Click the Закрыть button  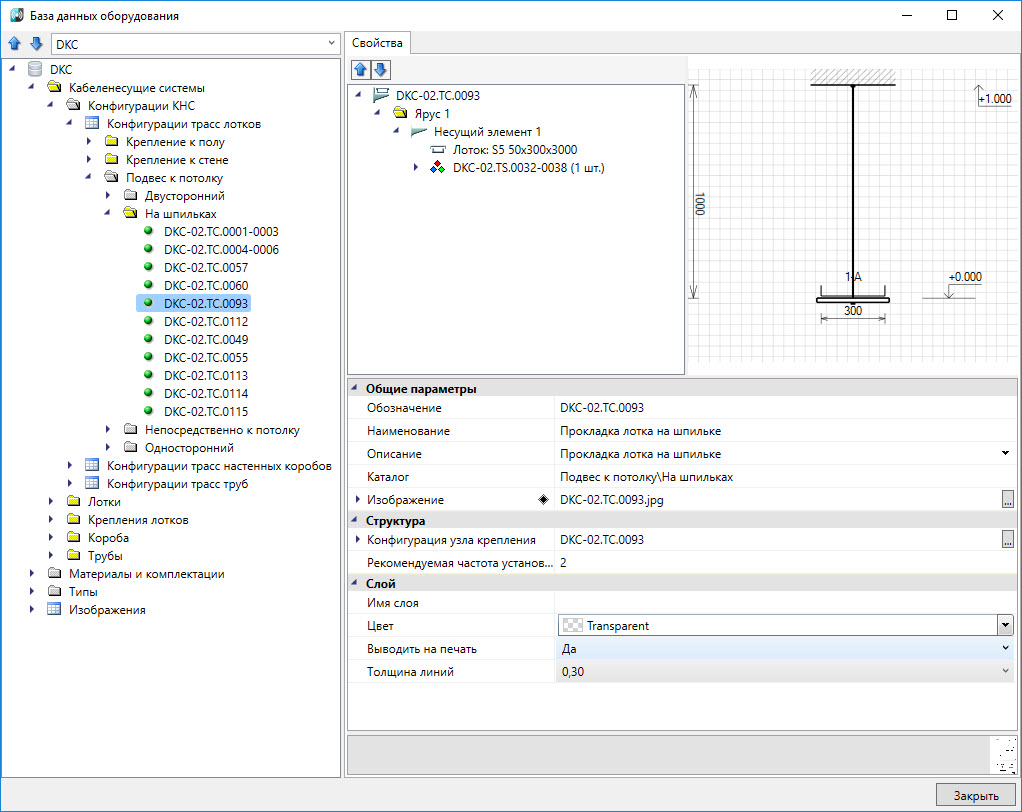(976, 795)
